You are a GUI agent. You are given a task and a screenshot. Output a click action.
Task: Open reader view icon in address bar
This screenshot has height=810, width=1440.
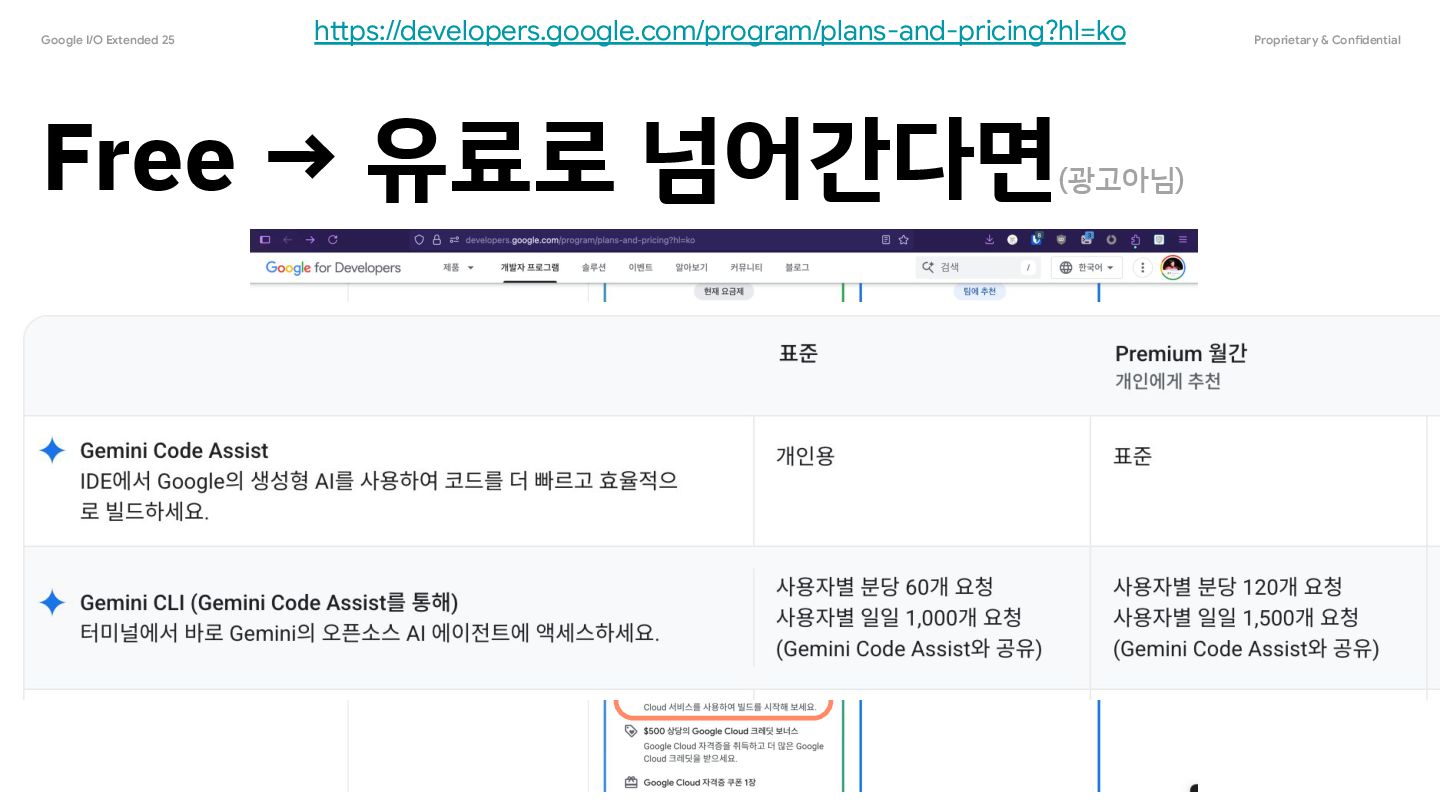(886, 240)
